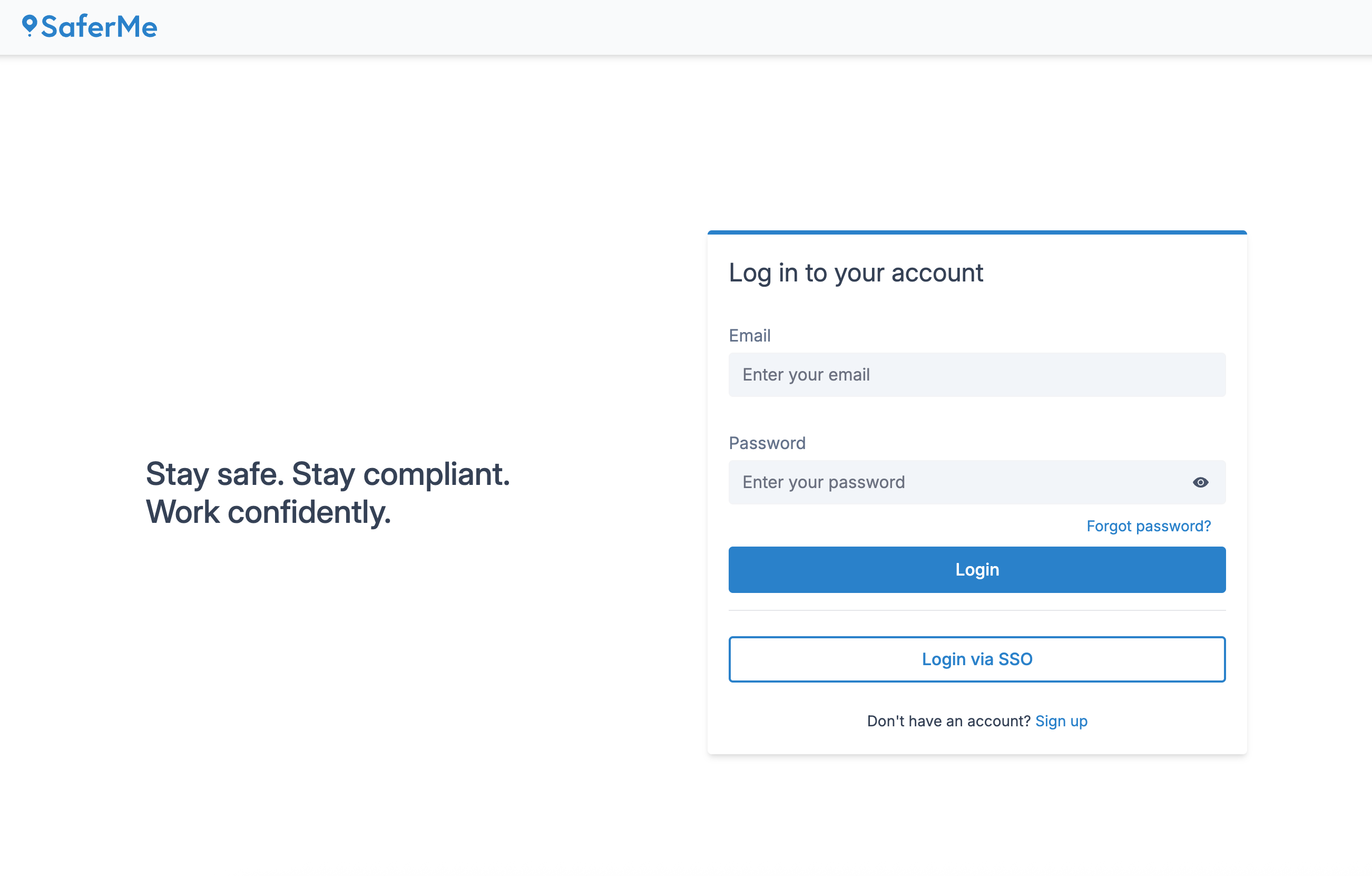The height and width of the screenshot is (876, 1372).
Task: Choose single sign-on login option
Action: tap(977, 659)
